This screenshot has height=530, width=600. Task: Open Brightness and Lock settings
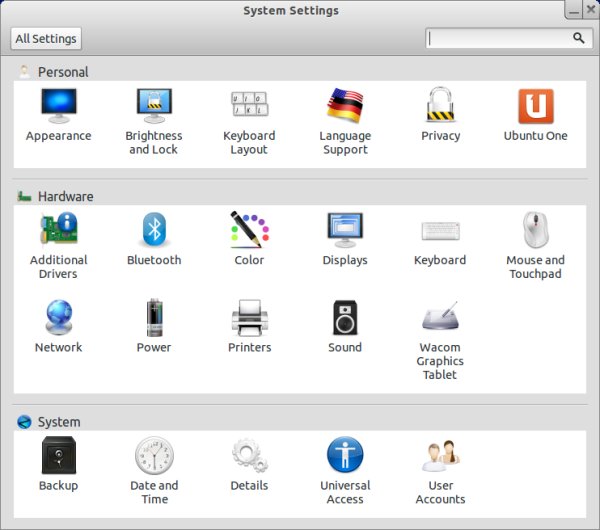154,121
